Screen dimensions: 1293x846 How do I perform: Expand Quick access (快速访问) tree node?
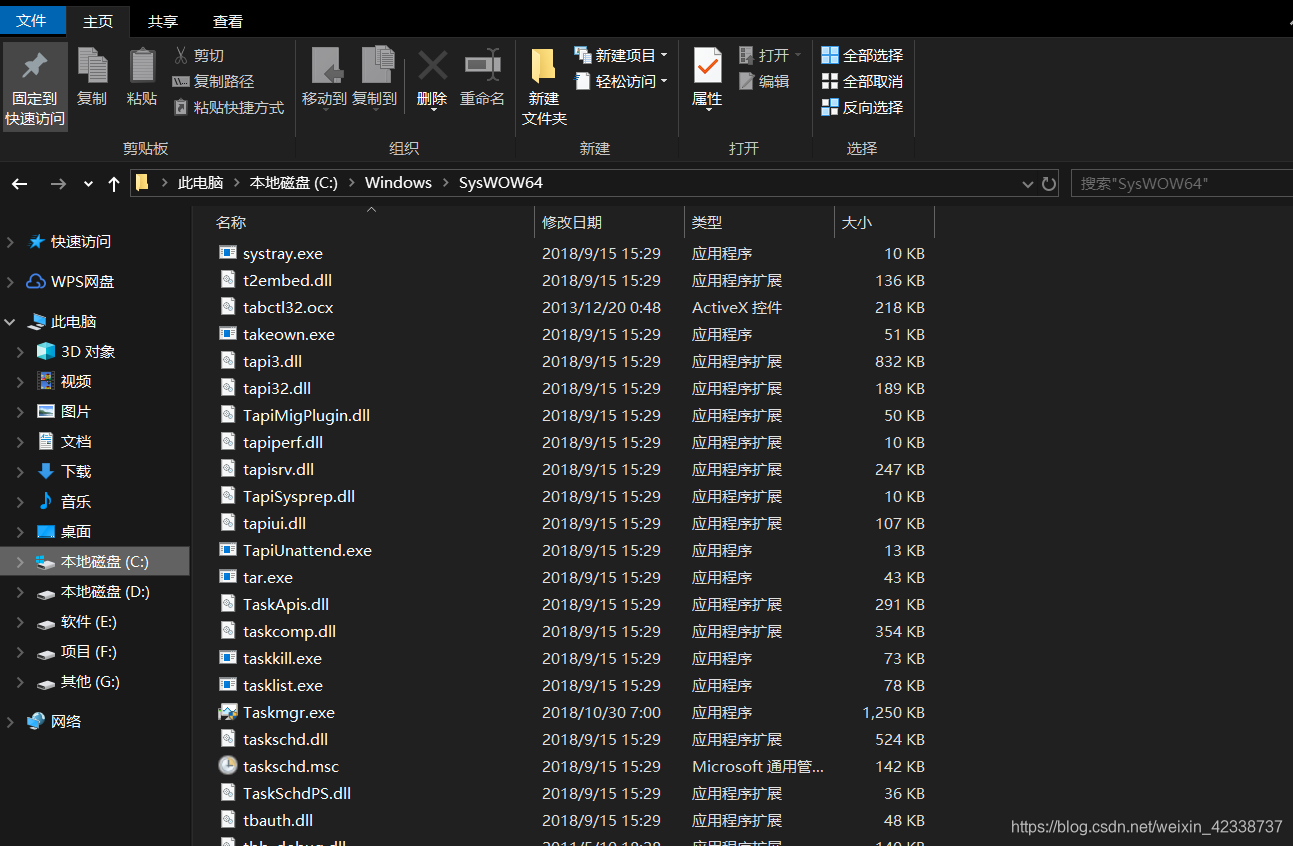point(10,242)
